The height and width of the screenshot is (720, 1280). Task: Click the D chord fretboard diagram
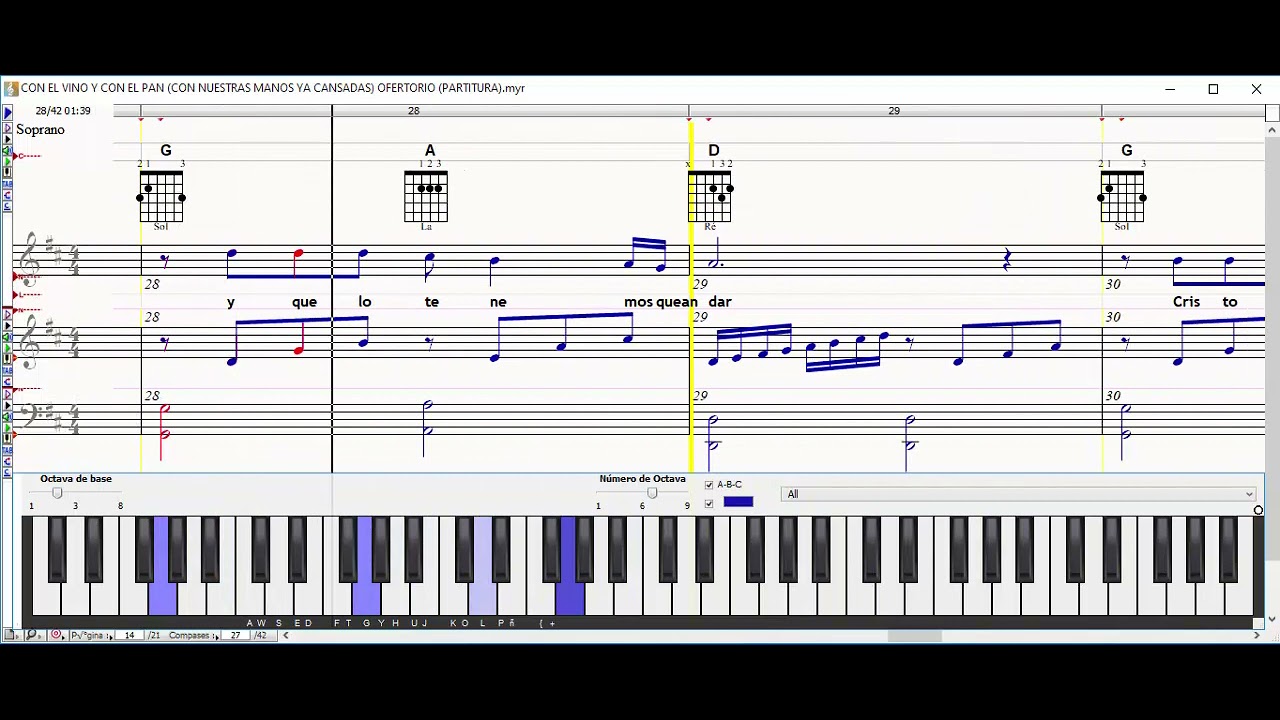click(x=711, y=196)
